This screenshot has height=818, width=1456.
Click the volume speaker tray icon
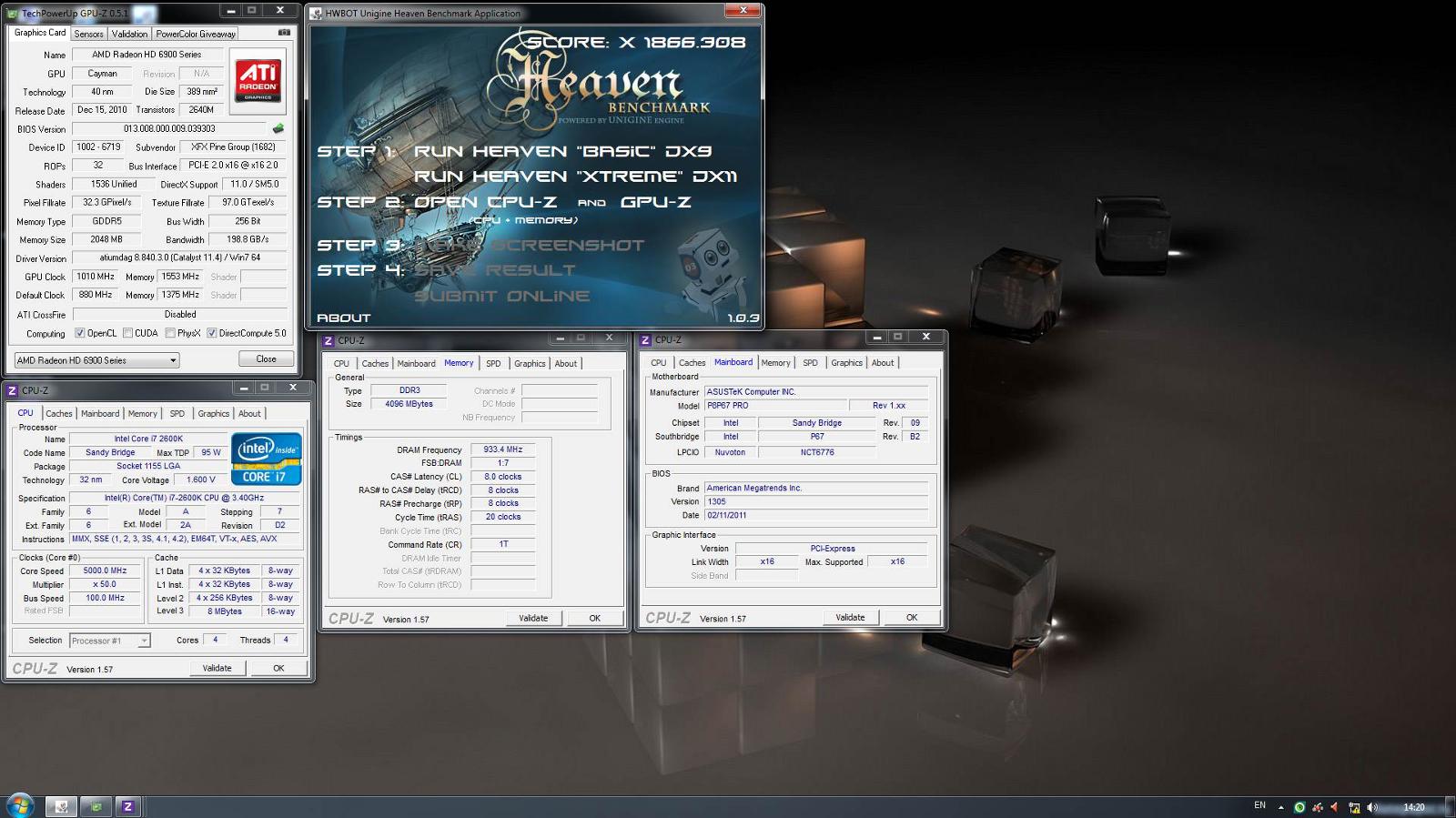pyautogui.click(x=1372, y=807)
